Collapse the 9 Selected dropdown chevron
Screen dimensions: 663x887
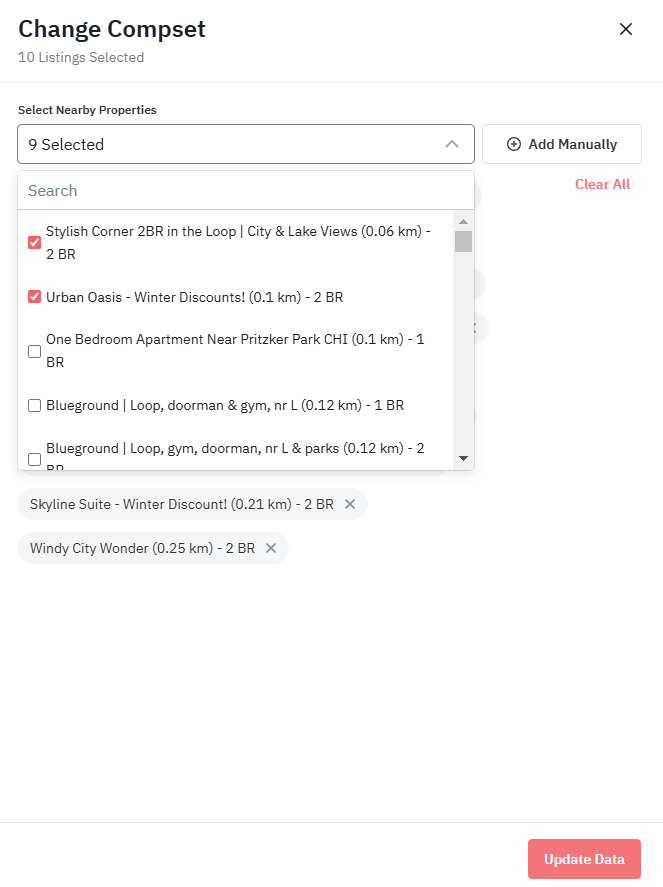click(x=451, y=144)
